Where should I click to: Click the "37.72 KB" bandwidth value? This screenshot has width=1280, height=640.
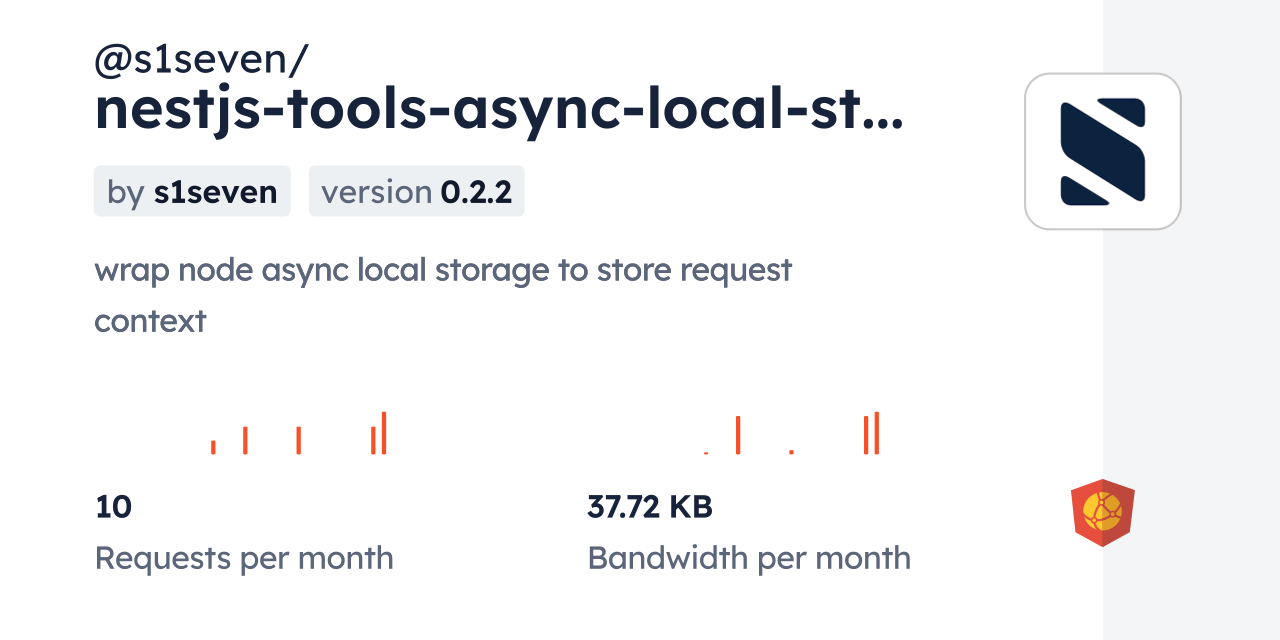click(649, 507)
